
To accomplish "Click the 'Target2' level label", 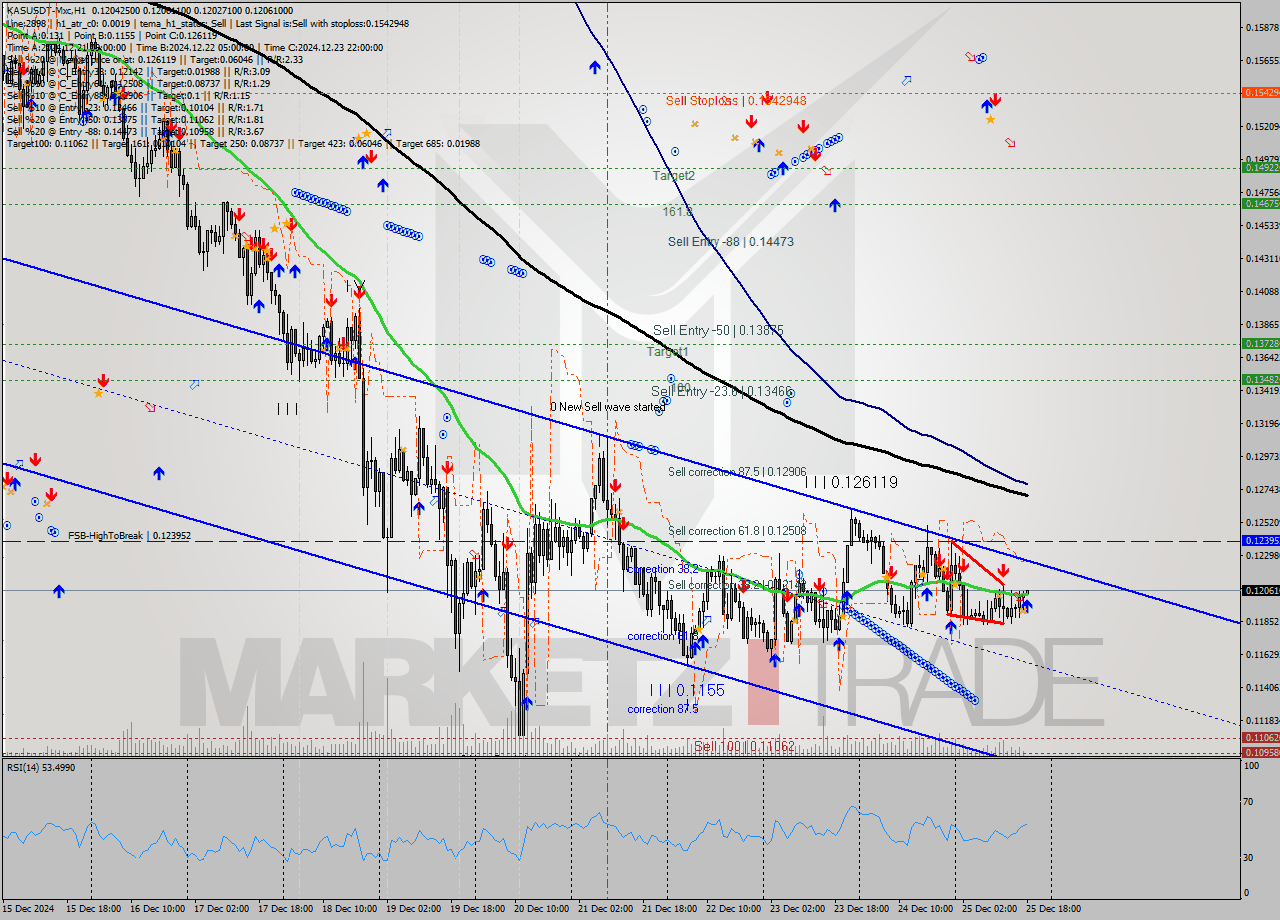I will coord(673,176).
